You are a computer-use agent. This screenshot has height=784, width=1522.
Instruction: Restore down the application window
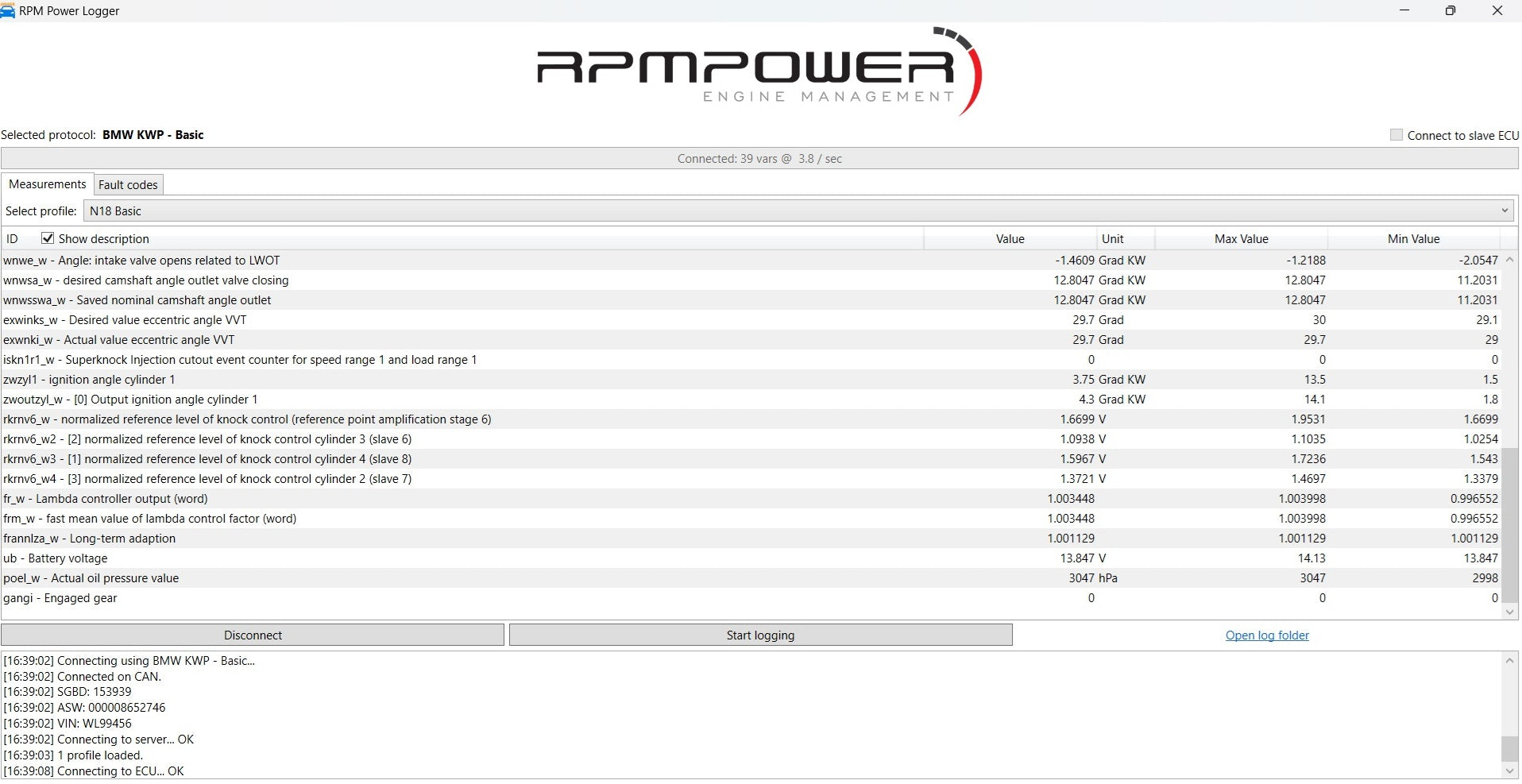1451,11
